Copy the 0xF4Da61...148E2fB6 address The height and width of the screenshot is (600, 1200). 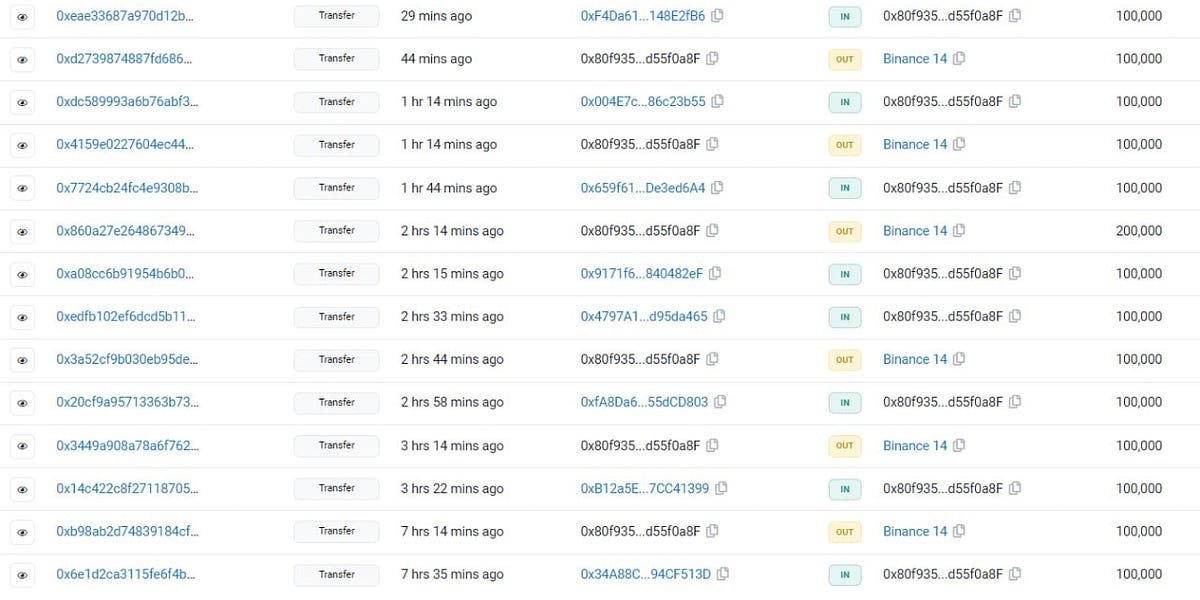click(x=718, y=15)
